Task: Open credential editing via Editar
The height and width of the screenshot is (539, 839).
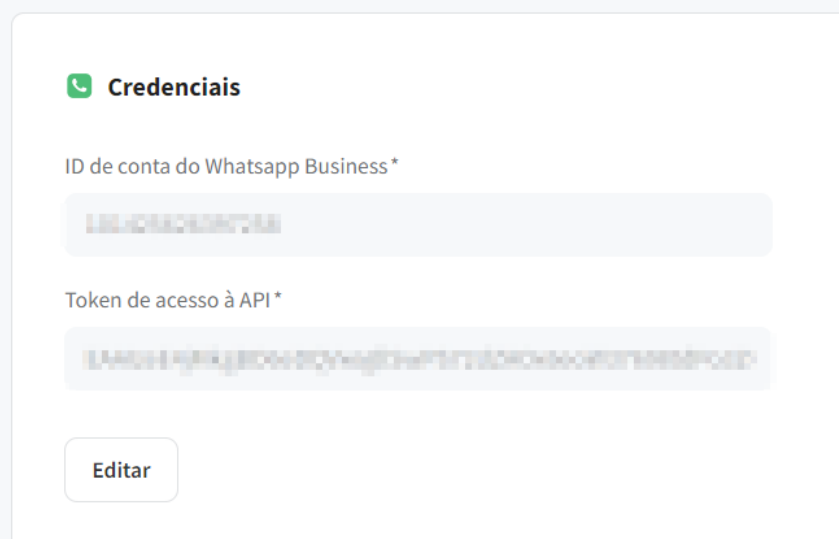Action: pos(121,470)
